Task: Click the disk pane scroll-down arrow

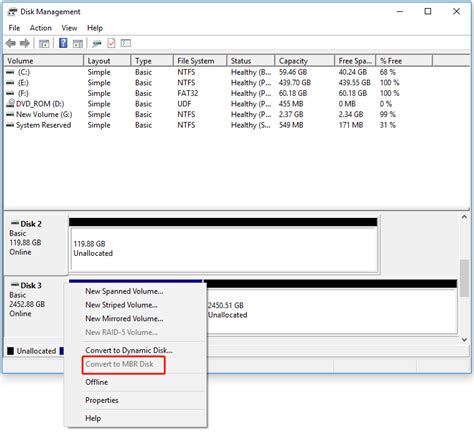Action: tap(464, 340)
